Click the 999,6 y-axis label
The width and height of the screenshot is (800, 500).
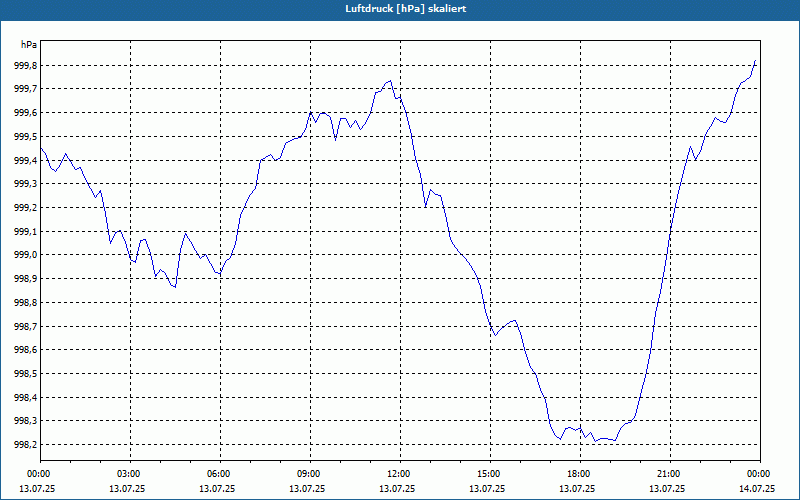25,113
